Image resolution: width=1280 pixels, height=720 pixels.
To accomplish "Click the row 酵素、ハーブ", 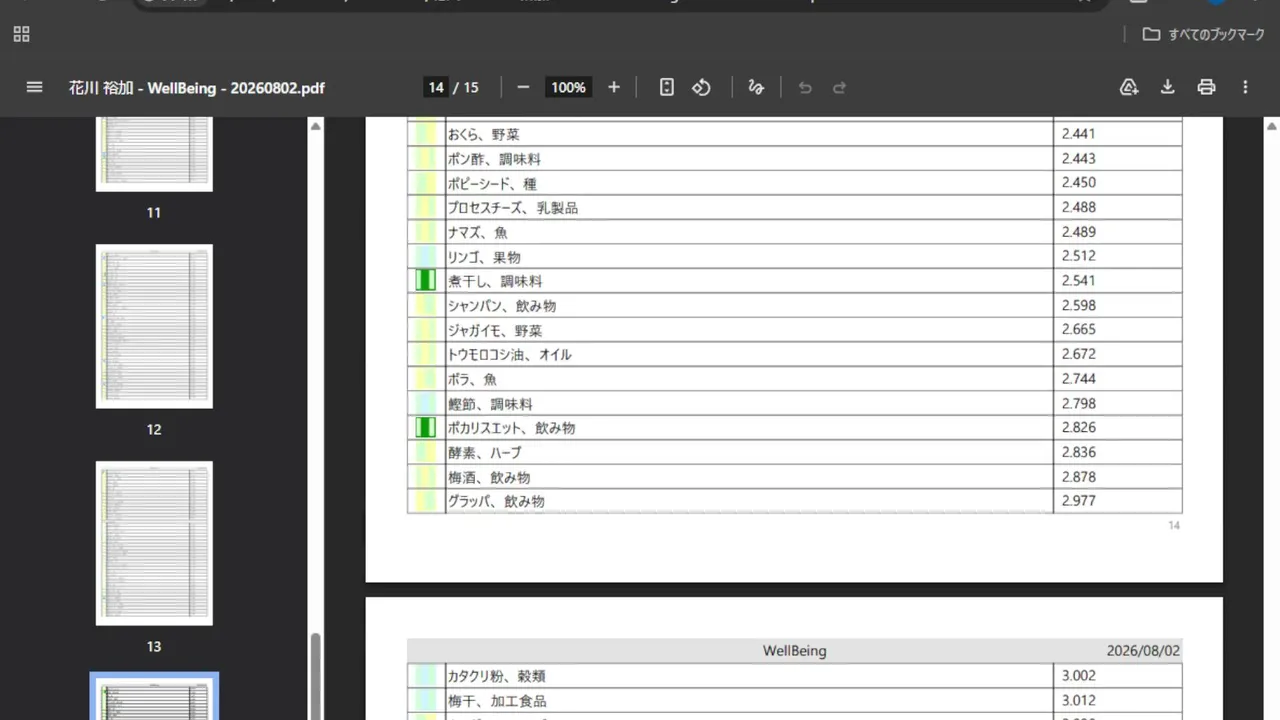I will click(794, 452).
